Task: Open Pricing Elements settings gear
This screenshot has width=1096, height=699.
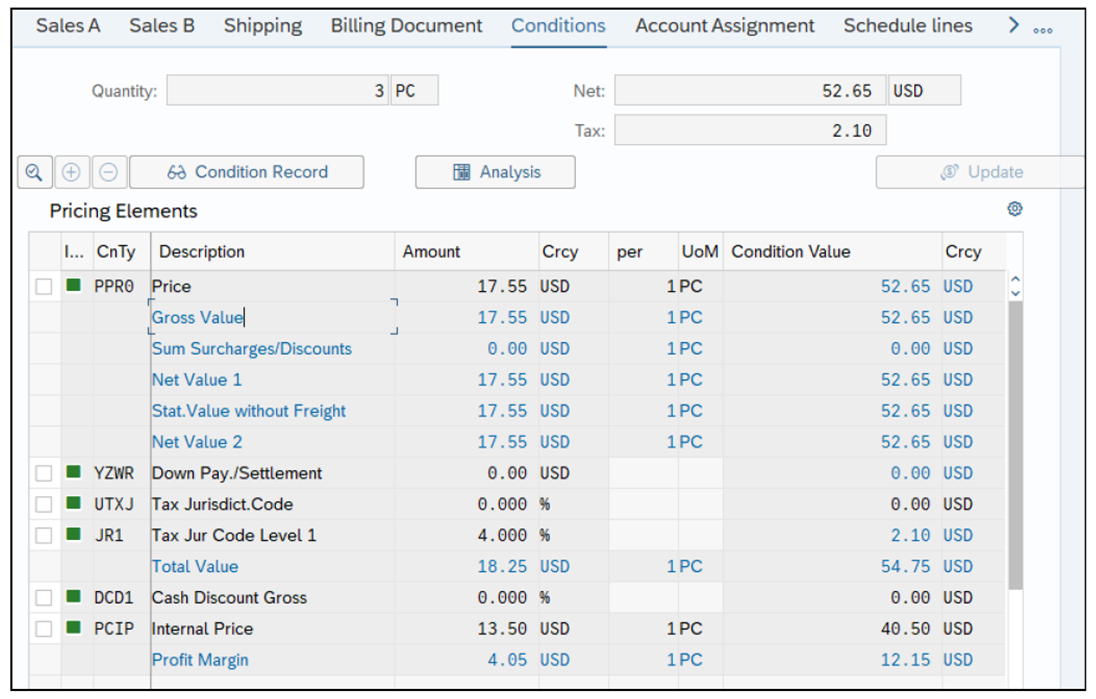Action: point(1017,208)
